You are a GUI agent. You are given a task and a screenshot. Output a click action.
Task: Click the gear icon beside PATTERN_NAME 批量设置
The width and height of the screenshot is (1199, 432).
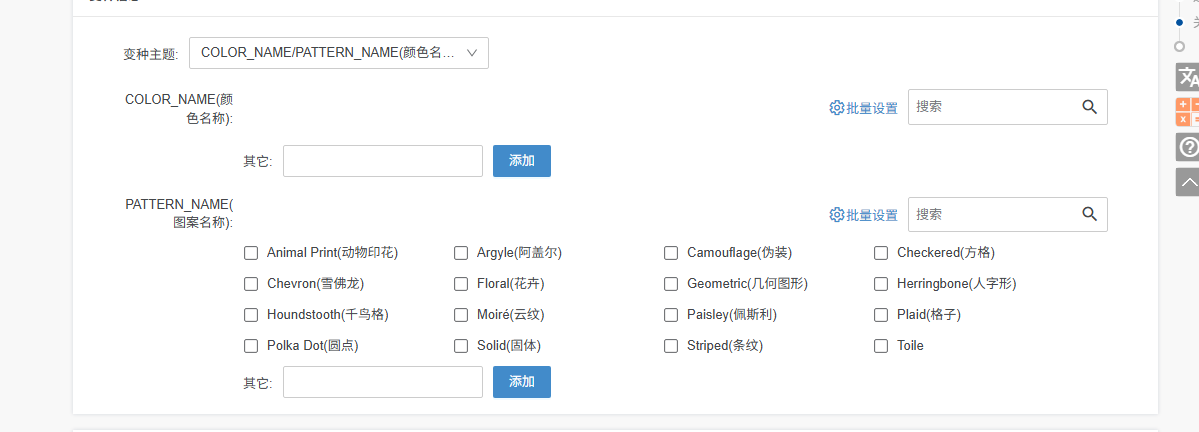[837, 215]
